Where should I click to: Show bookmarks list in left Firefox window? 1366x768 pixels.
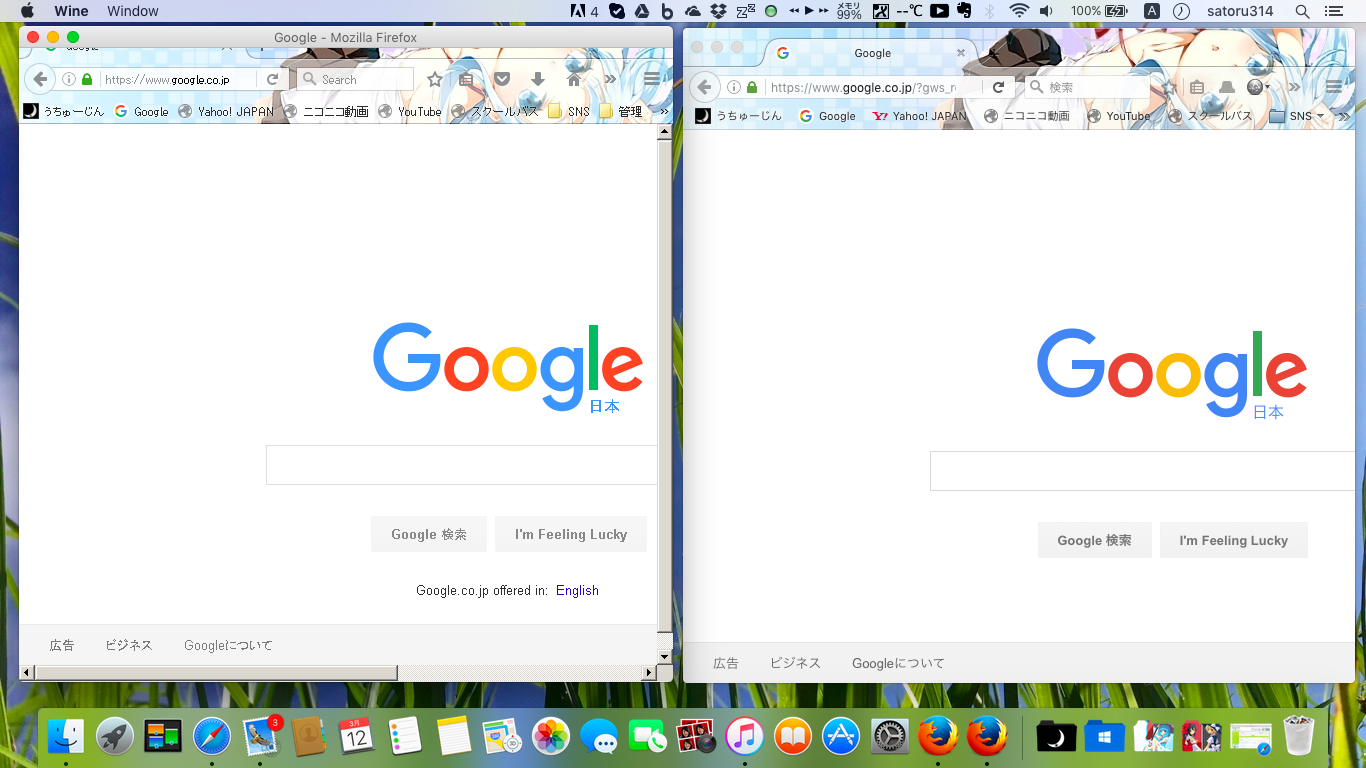click(x=466, y=79)
